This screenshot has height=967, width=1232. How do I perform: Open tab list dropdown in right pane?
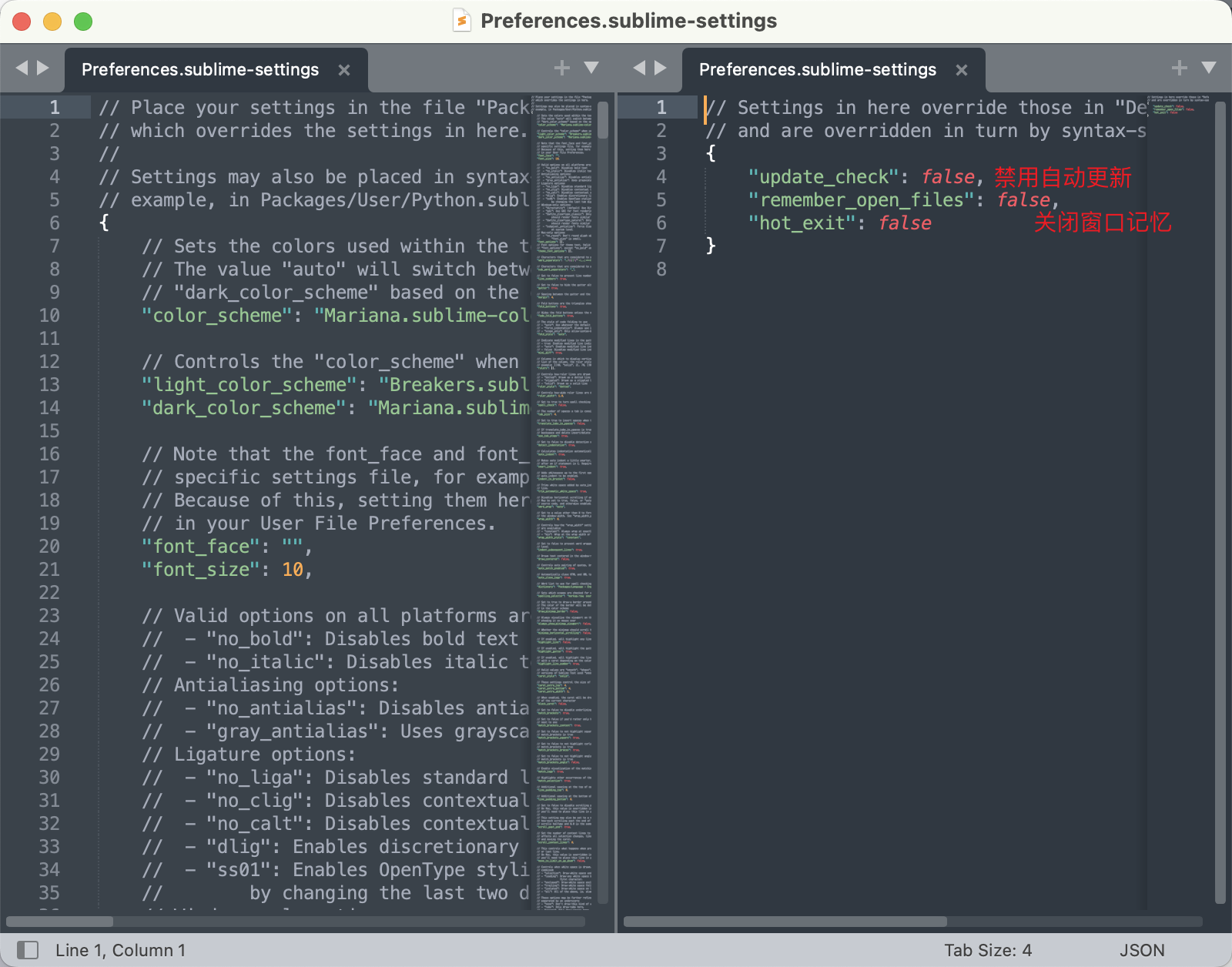pyautogui.click(x=1209, y=68)
